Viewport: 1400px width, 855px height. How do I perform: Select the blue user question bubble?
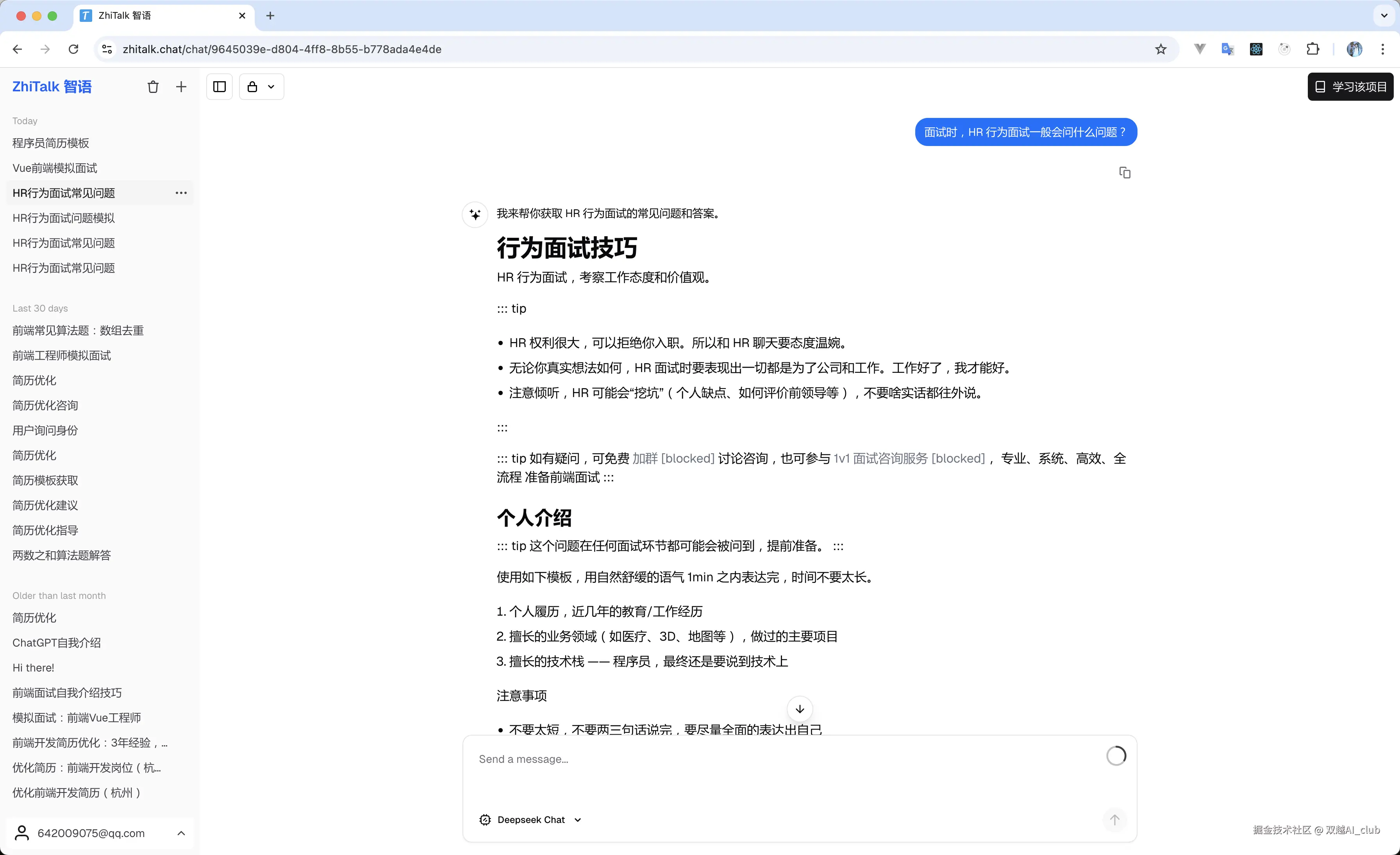point(1025,132)
